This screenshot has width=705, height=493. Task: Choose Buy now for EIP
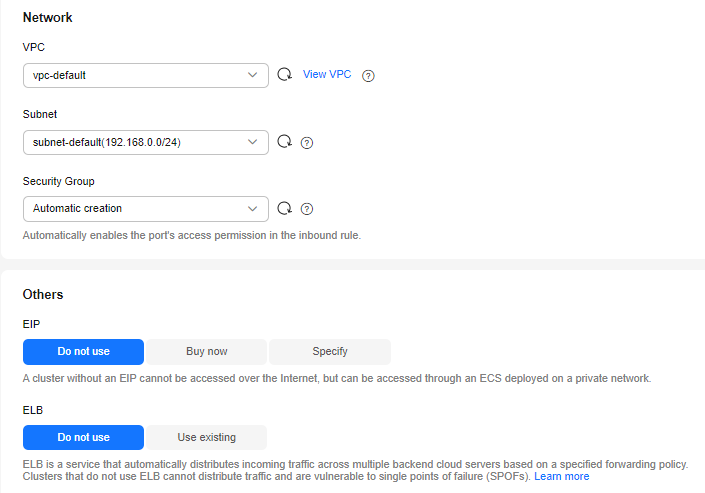point(207,352)
